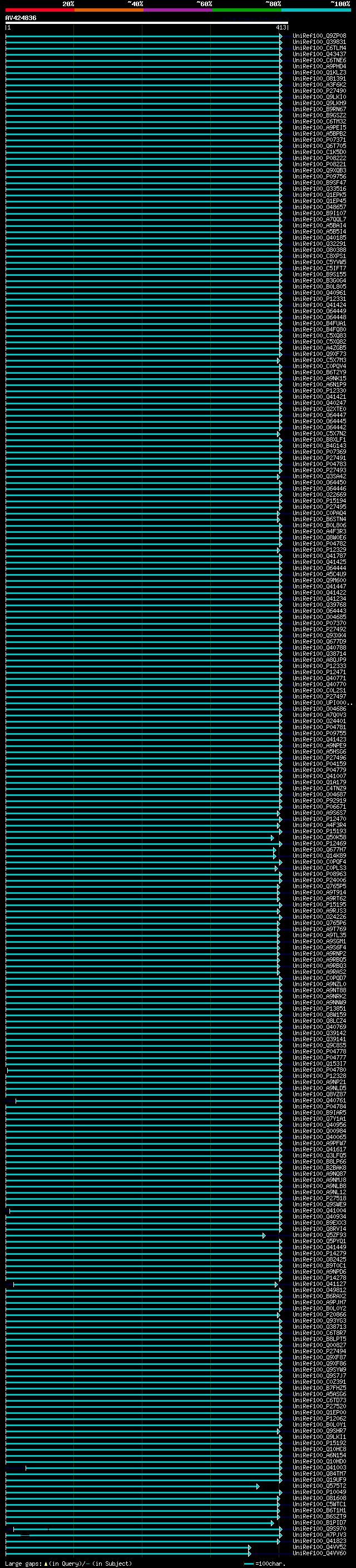This screenshot has height=1568, width=356.
Task: Select the UniRef100_B1PID7 row label
Action: coord(319,1522)
